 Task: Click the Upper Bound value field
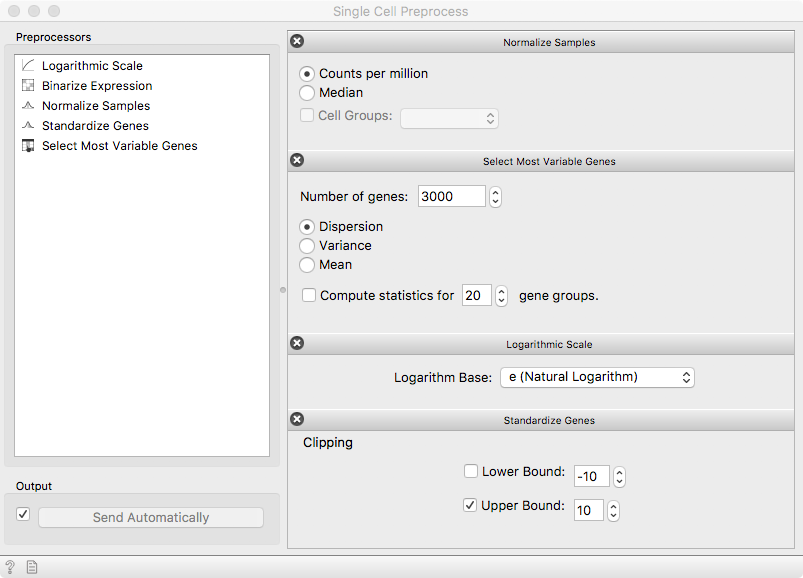(x=588, y=510)
